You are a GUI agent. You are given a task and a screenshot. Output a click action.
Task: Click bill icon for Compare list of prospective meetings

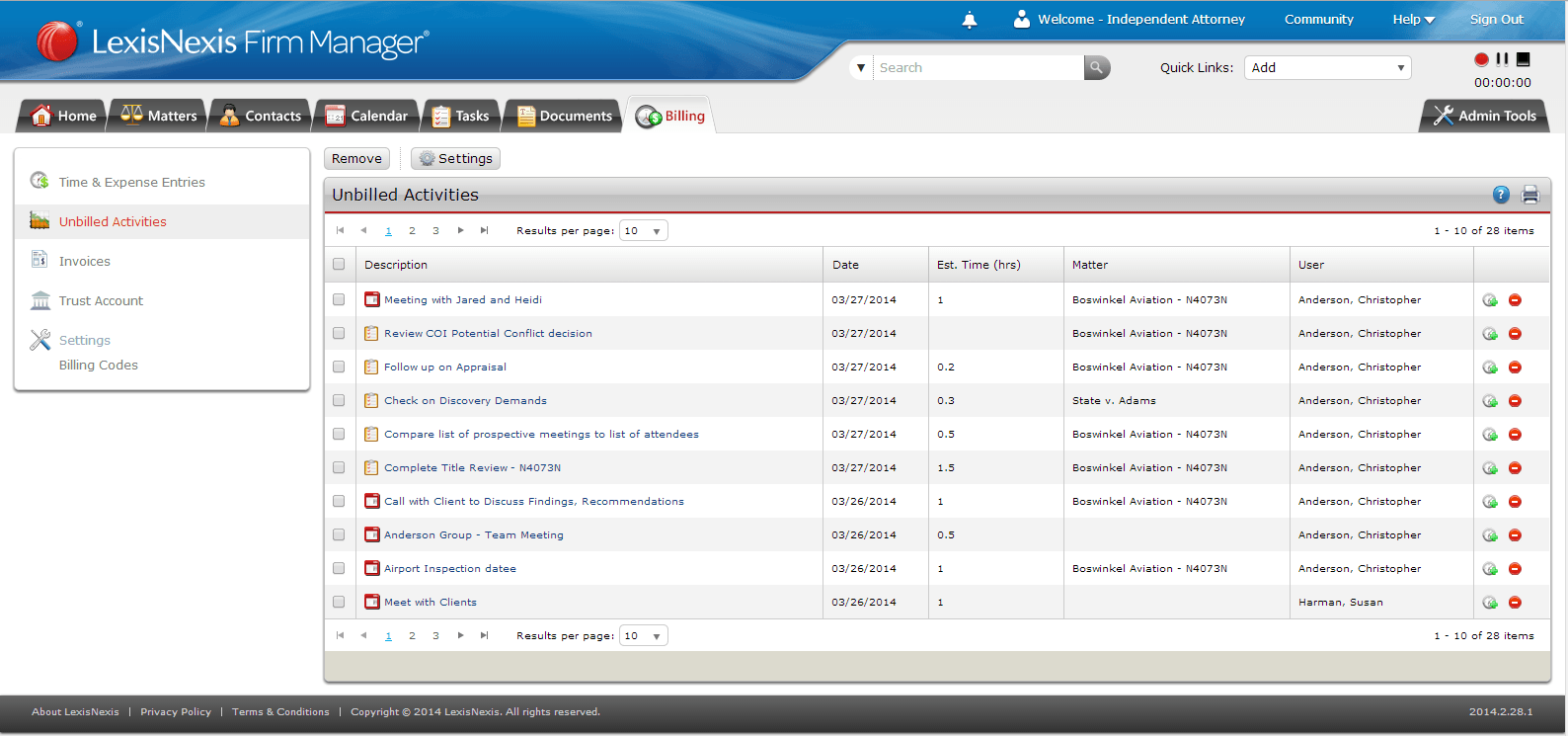tap(1490, 435)
